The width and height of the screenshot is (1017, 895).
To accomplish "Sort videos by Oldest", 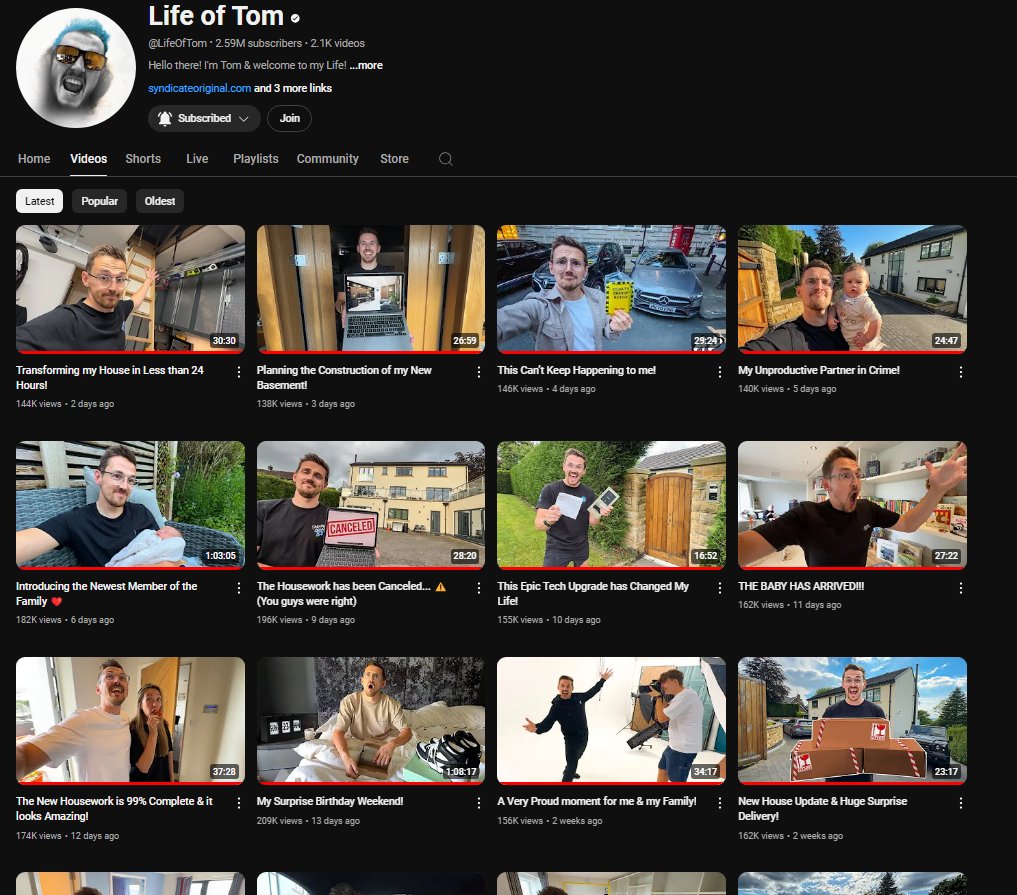I will (x=160, y=201).
